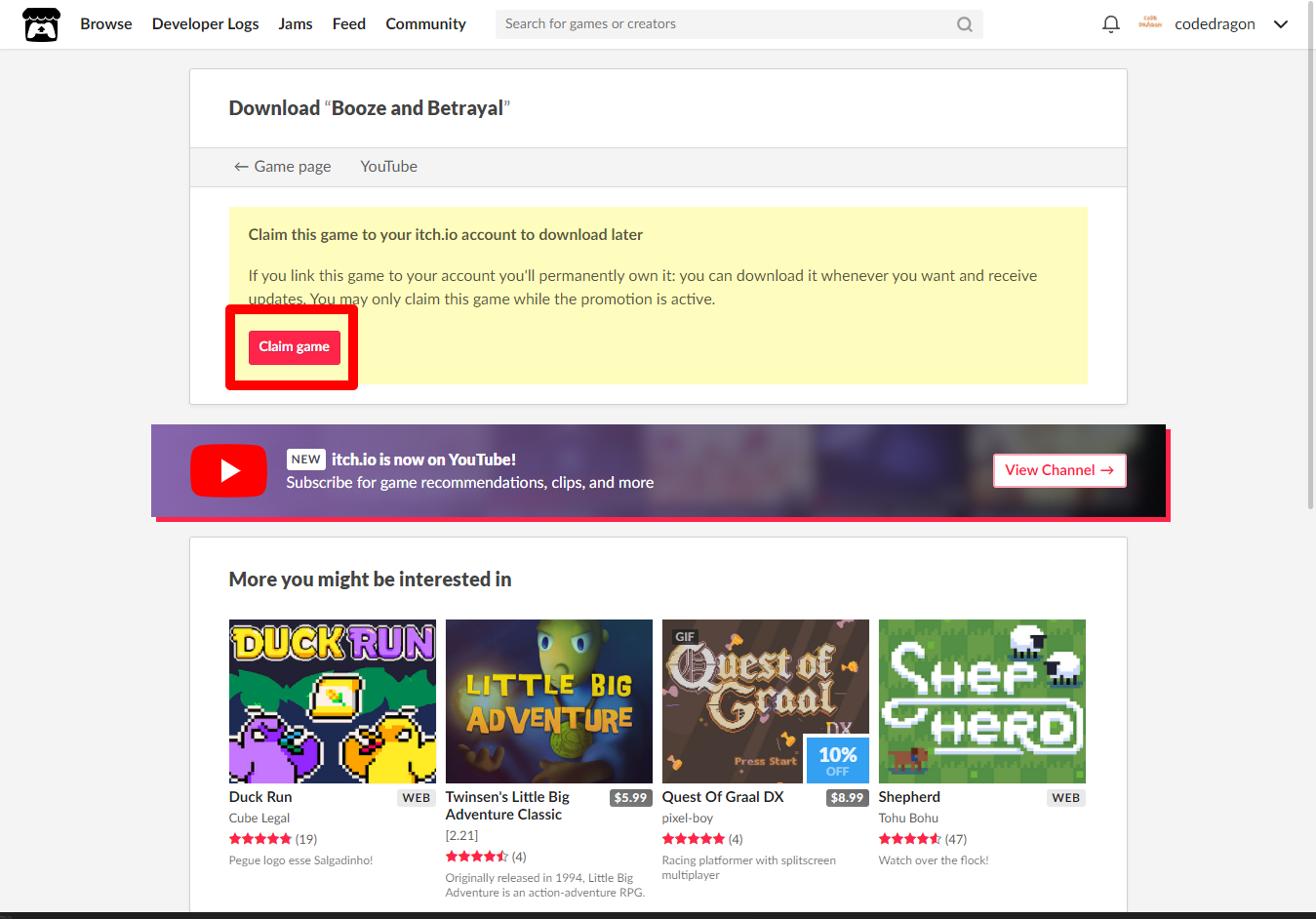
Task: Click Shepherd star rating
Action: [x=910, y=839]
